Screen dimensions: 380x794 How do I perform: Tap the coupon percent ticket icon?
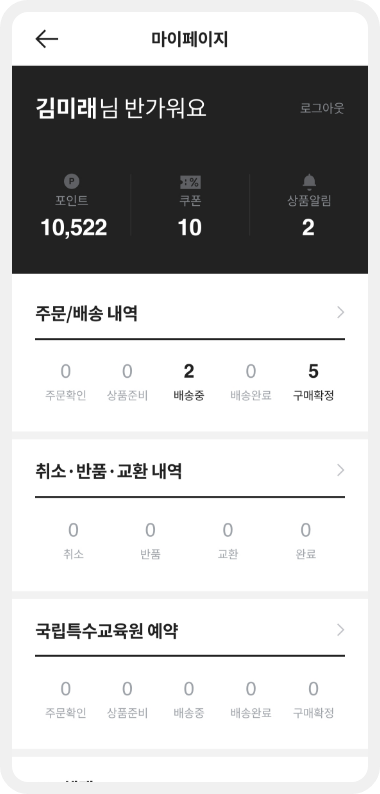tap(190, 182)
